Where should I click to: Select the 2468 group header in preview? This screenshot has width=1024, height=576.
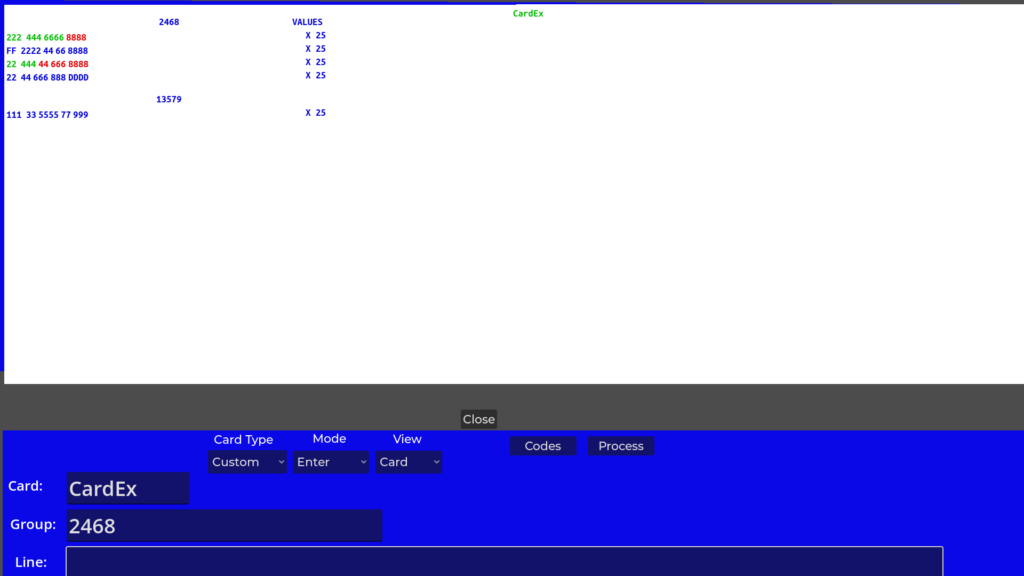[x=169, y=22]
